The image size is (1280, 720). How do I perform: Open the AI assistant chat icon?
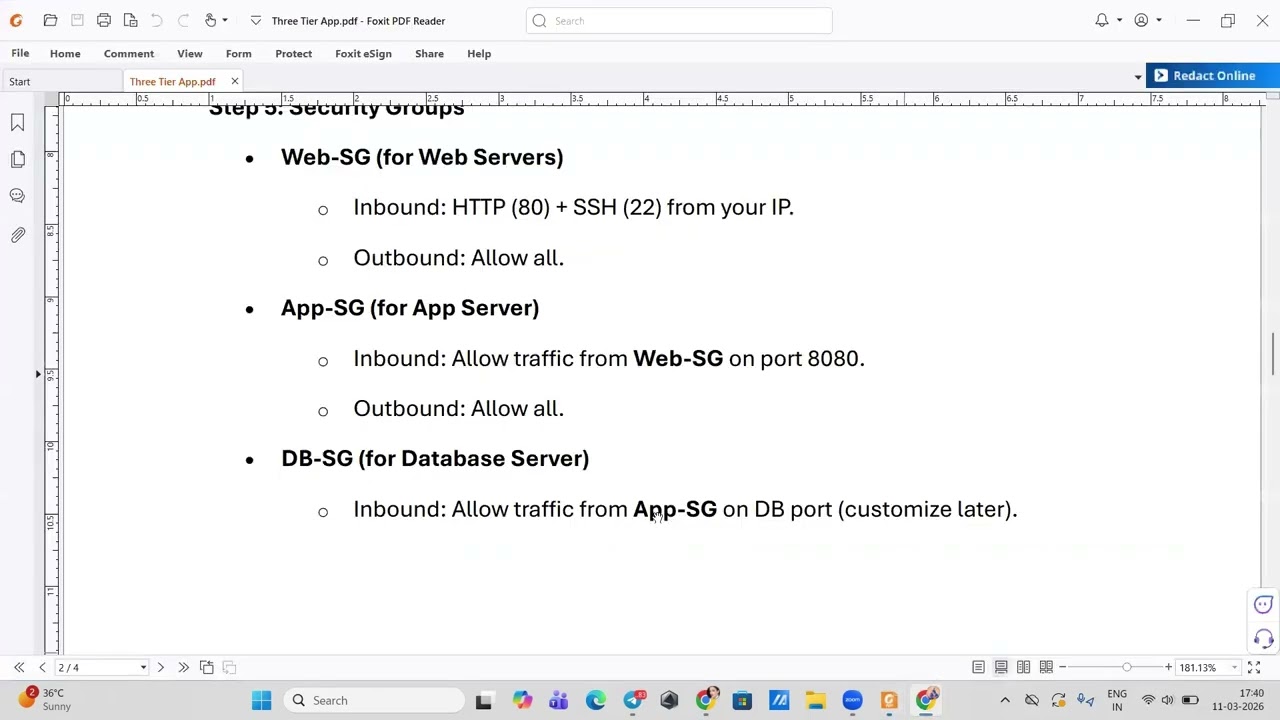tap(1263, 604)
